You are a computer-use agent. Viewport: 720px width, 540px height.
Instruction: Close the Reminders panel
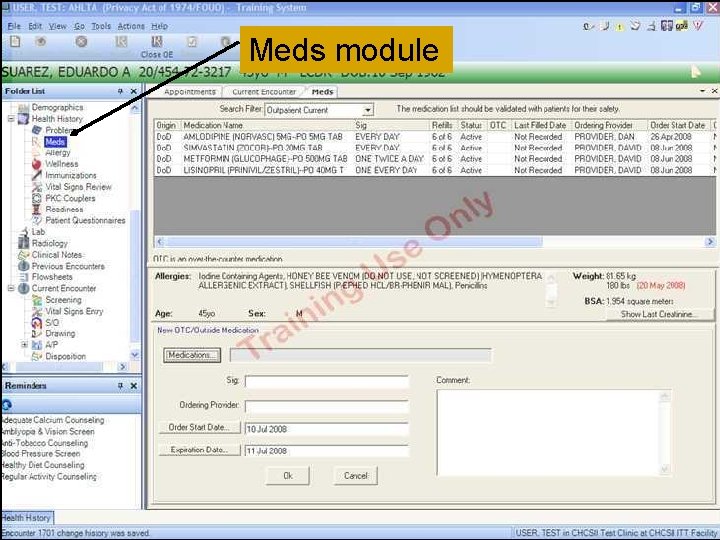click(x=134, y=386)
